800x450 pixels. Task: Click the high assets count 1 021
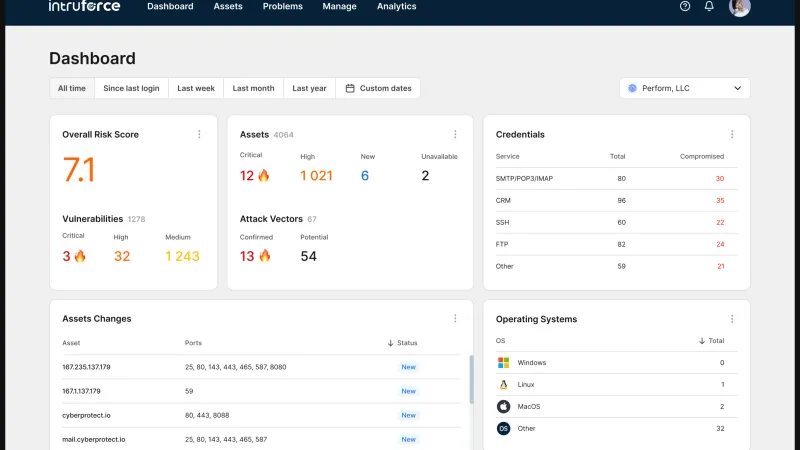point(316,176)
